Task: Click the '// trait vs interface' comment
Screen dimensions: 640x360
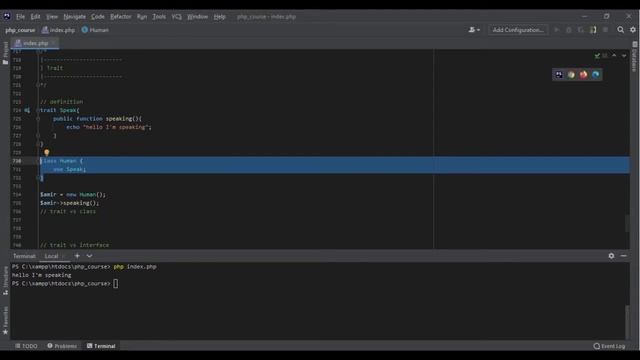Action: (75, 245)
